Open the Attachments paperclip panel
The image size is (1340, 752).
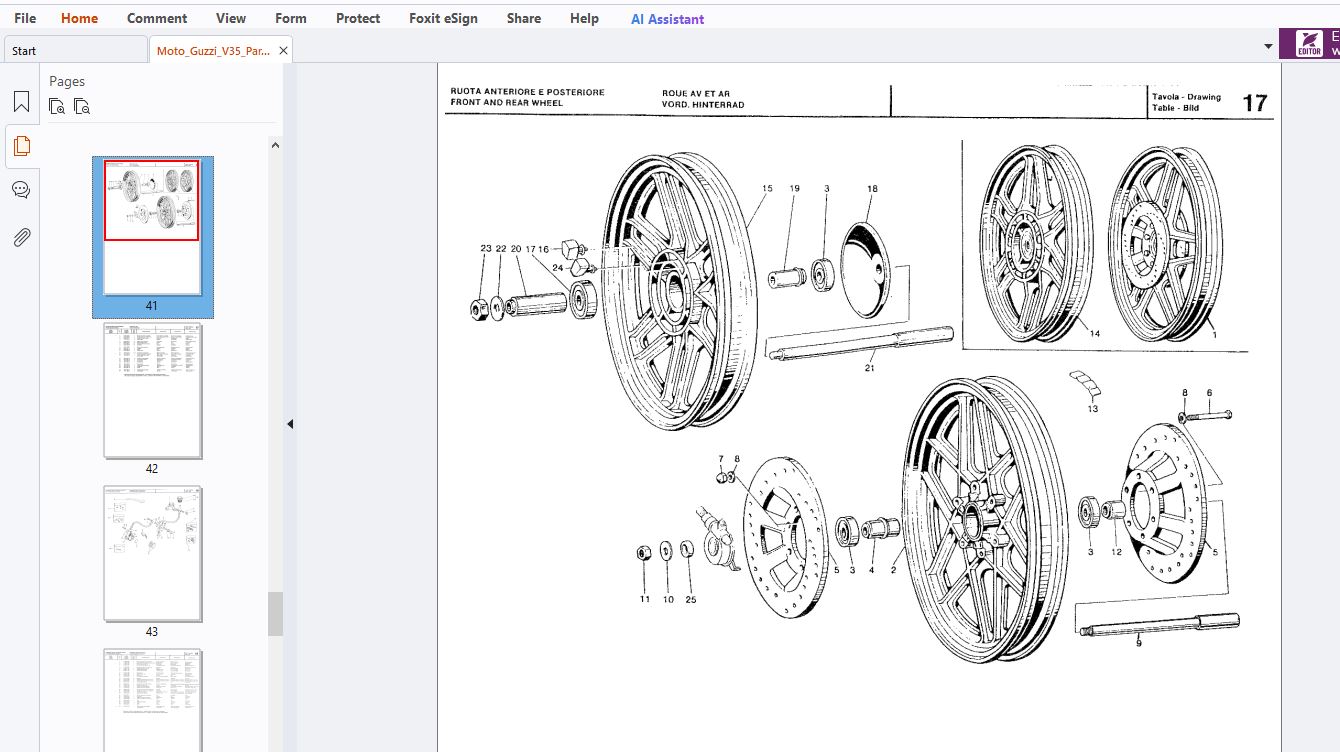21,236
